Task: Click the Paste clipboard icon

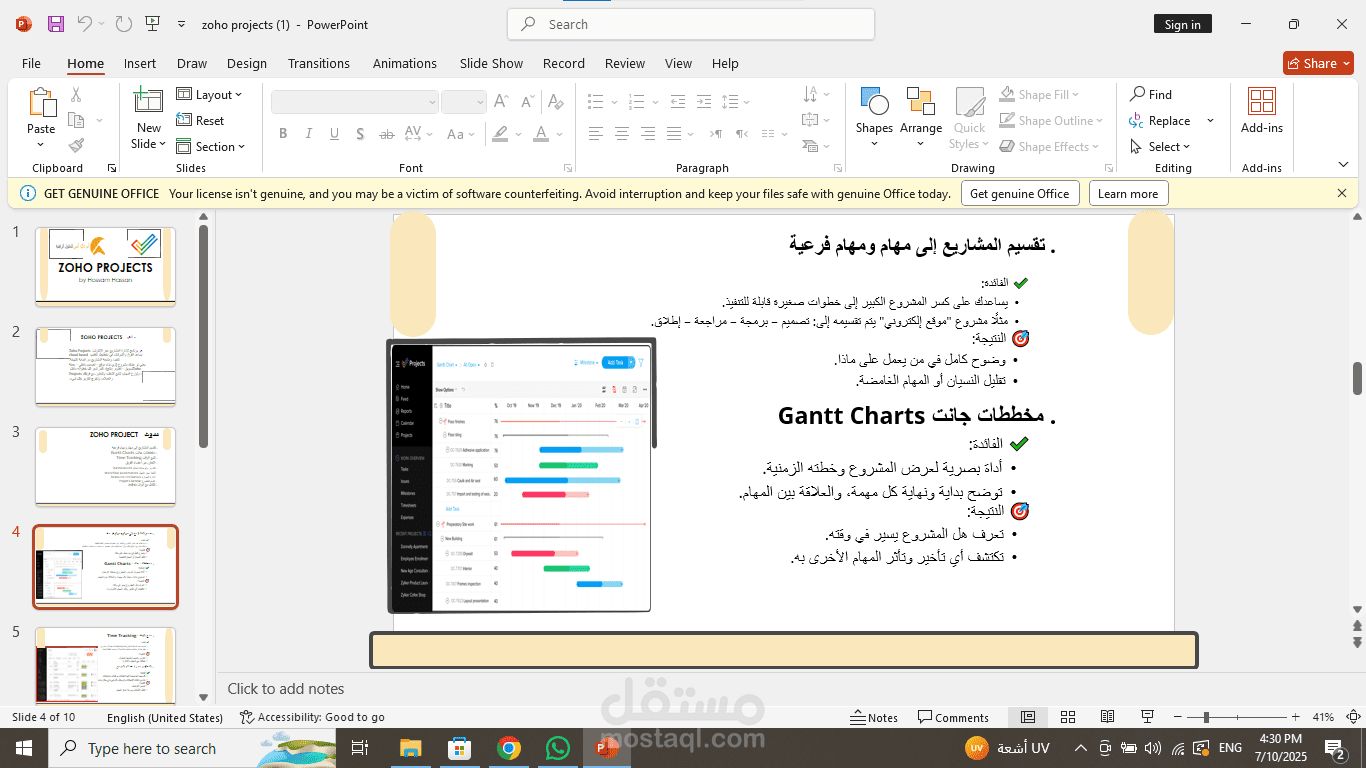Action: pos(41,103)
